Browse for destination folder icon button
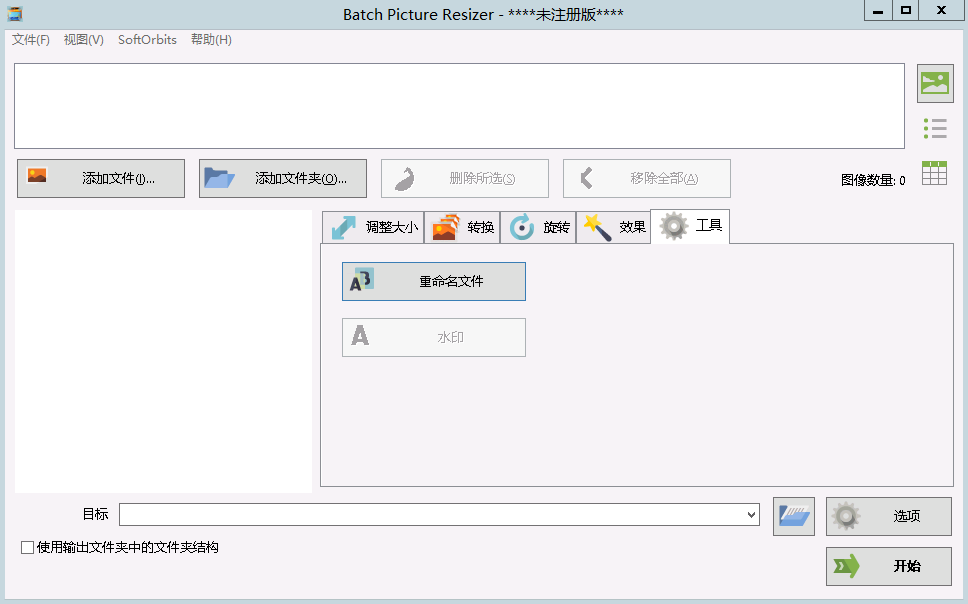This screenshot has height=604, width=968. pos(794,516)
